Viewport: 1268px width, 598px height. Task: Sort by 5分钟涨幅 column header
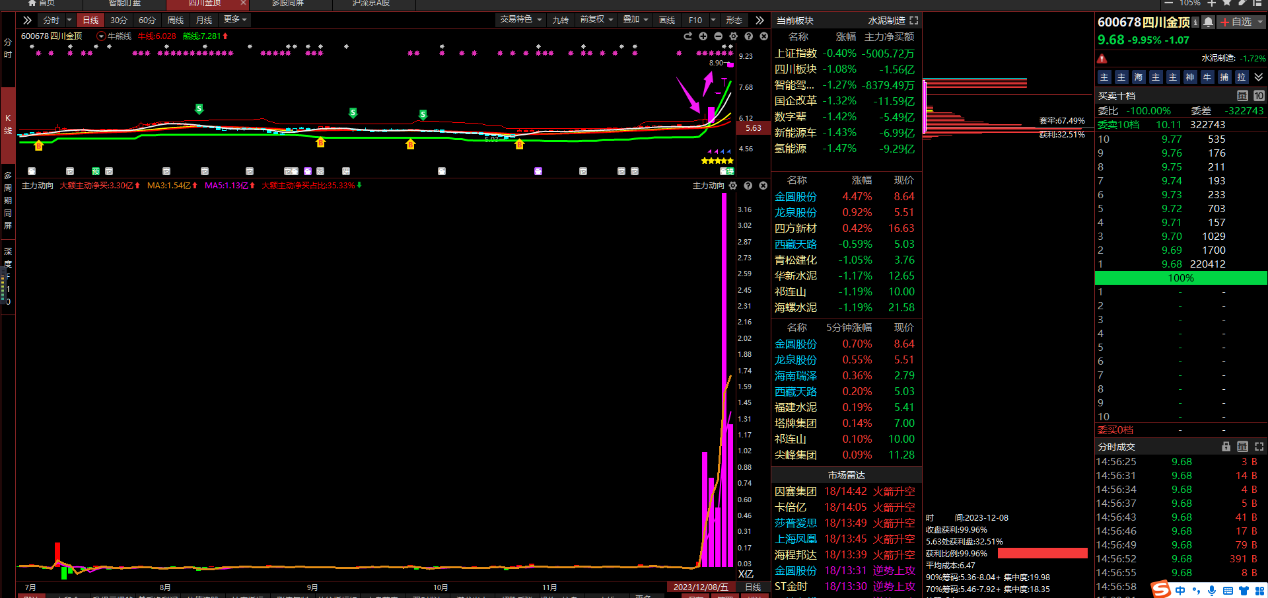point(848,328)
